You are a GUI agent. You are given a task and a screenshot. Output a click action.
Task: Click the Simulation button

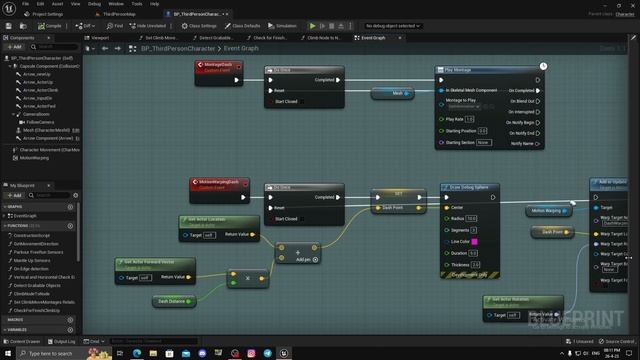tap(282, 26)
